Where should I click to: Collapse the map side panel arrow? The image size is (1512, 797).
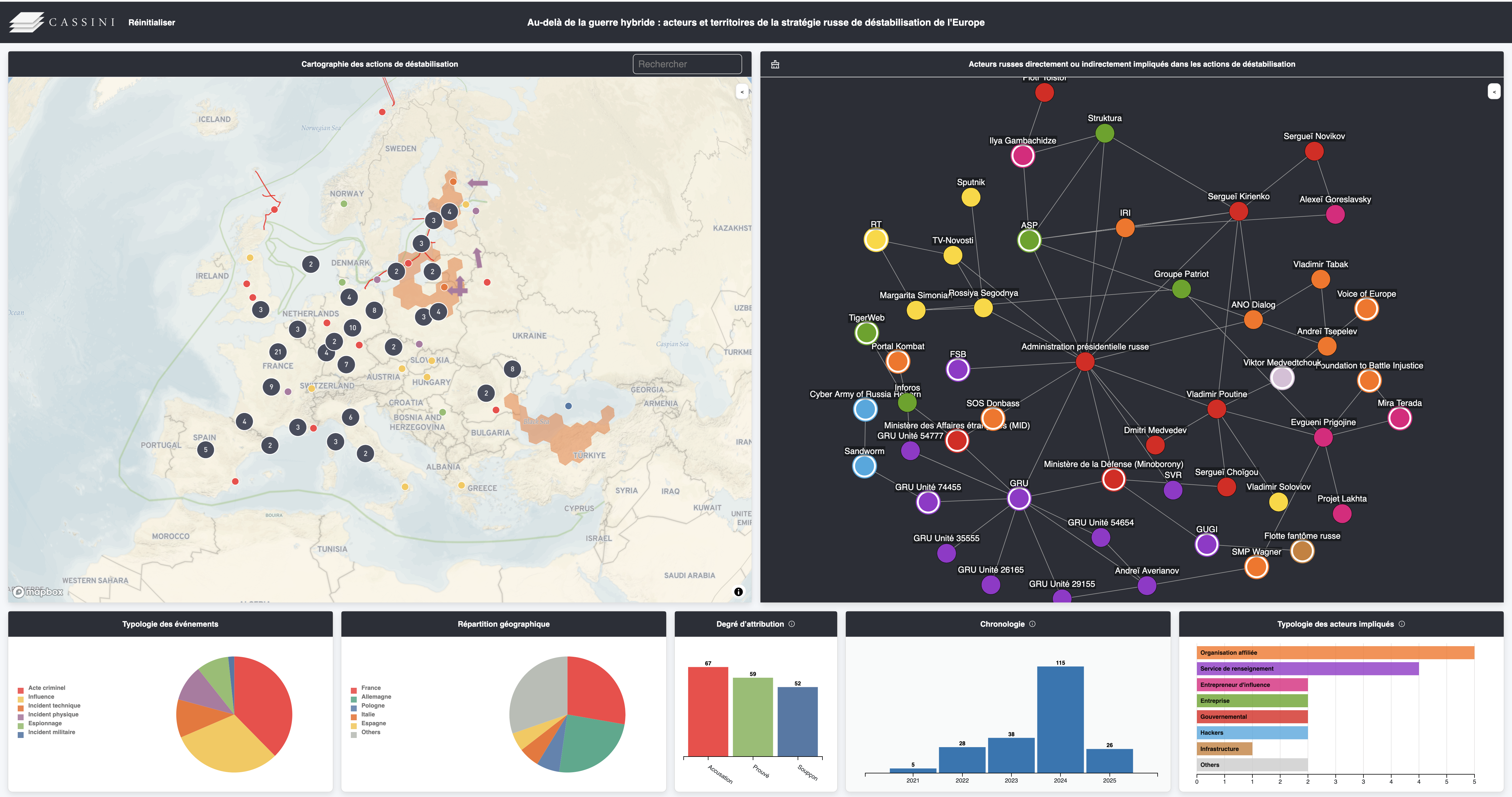click(742, 92)
